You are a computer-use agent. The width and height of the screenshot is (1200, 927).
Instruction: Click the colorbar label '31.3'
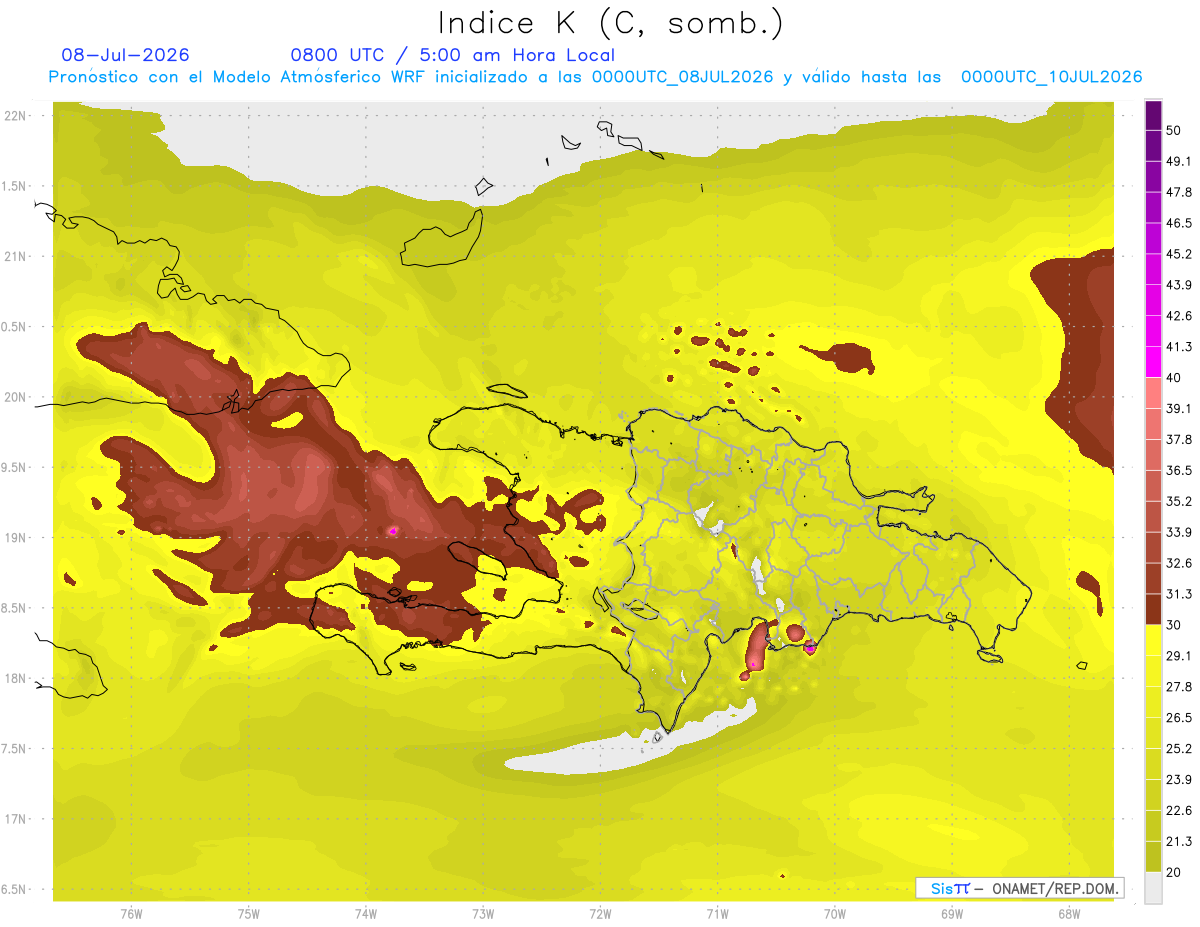tap(1179, 594)
